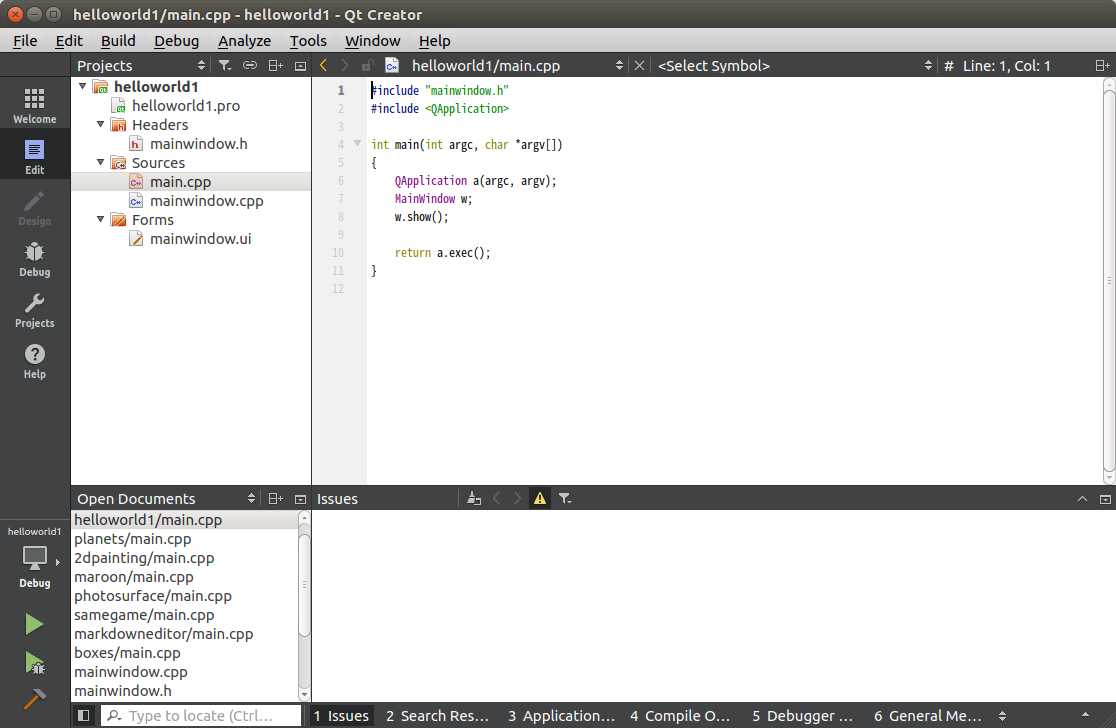Open Debug mode with bug icon
The height and width of the screenshot is (728, 1116).
pyautogui.click(x=34, y=258)
